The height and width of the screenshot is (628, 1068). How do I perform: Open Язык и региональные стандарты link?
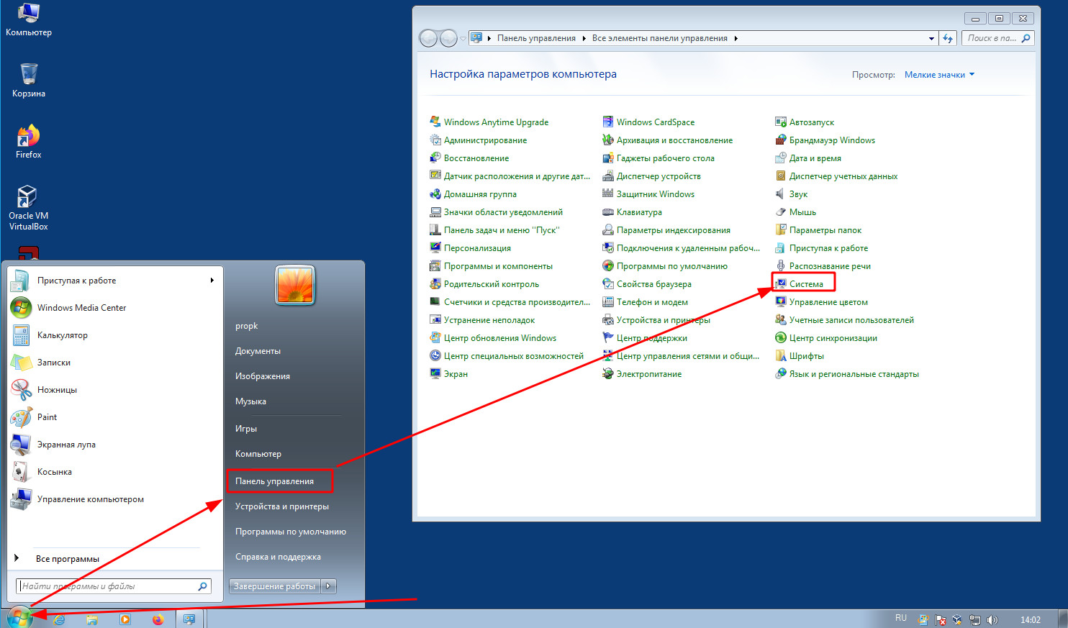pos(853,374)
